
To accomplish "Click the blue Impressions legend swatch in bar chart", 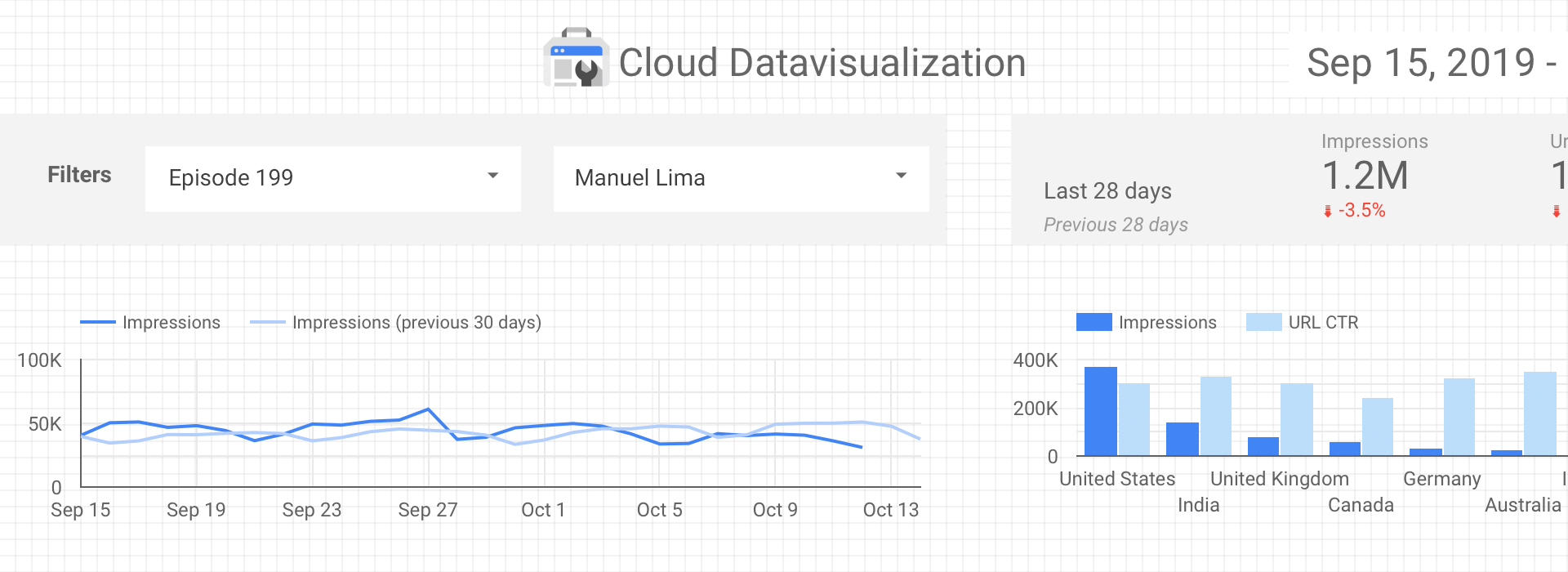I will 1094,322.
